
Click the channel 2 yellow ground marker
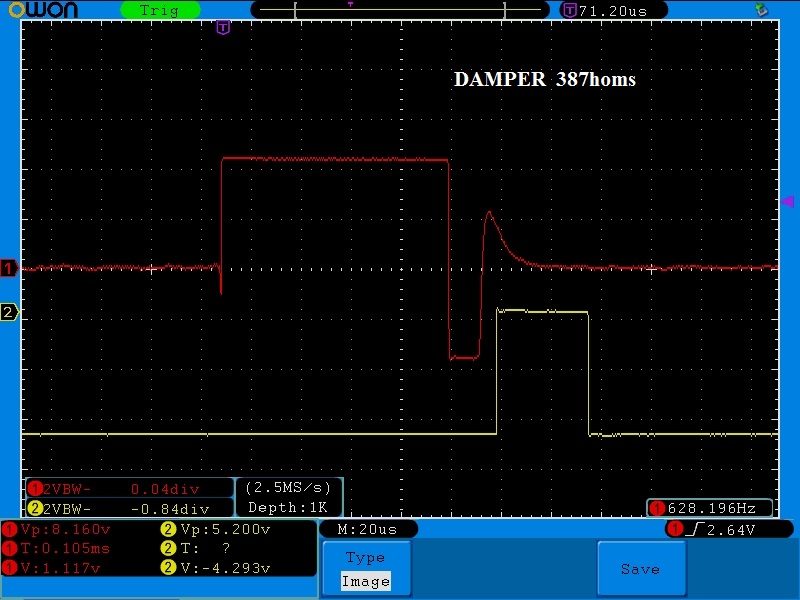pos(9,312)
